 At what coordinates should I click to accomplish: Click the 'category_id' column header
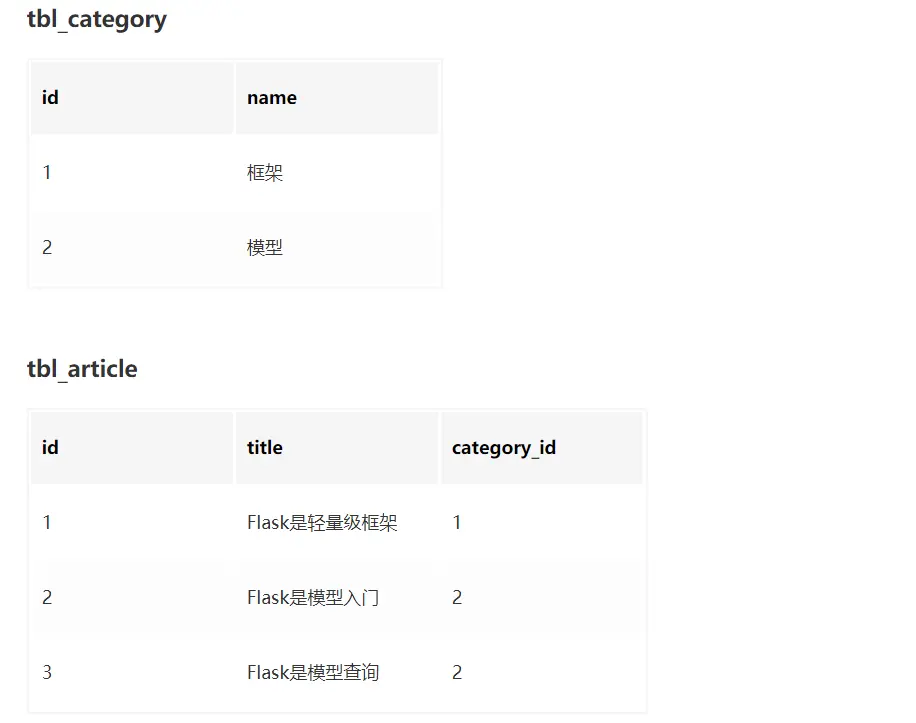(x=542, y=448)
